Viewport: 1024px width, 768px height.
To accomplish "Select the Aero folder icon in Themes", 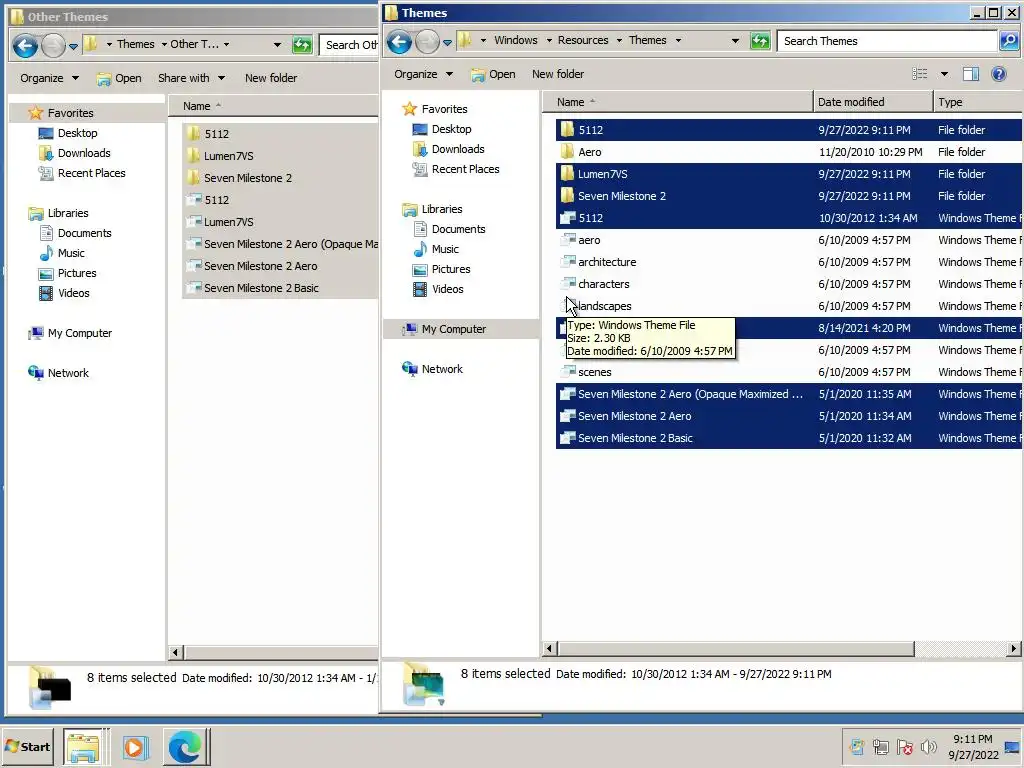I will pos(567,152).
